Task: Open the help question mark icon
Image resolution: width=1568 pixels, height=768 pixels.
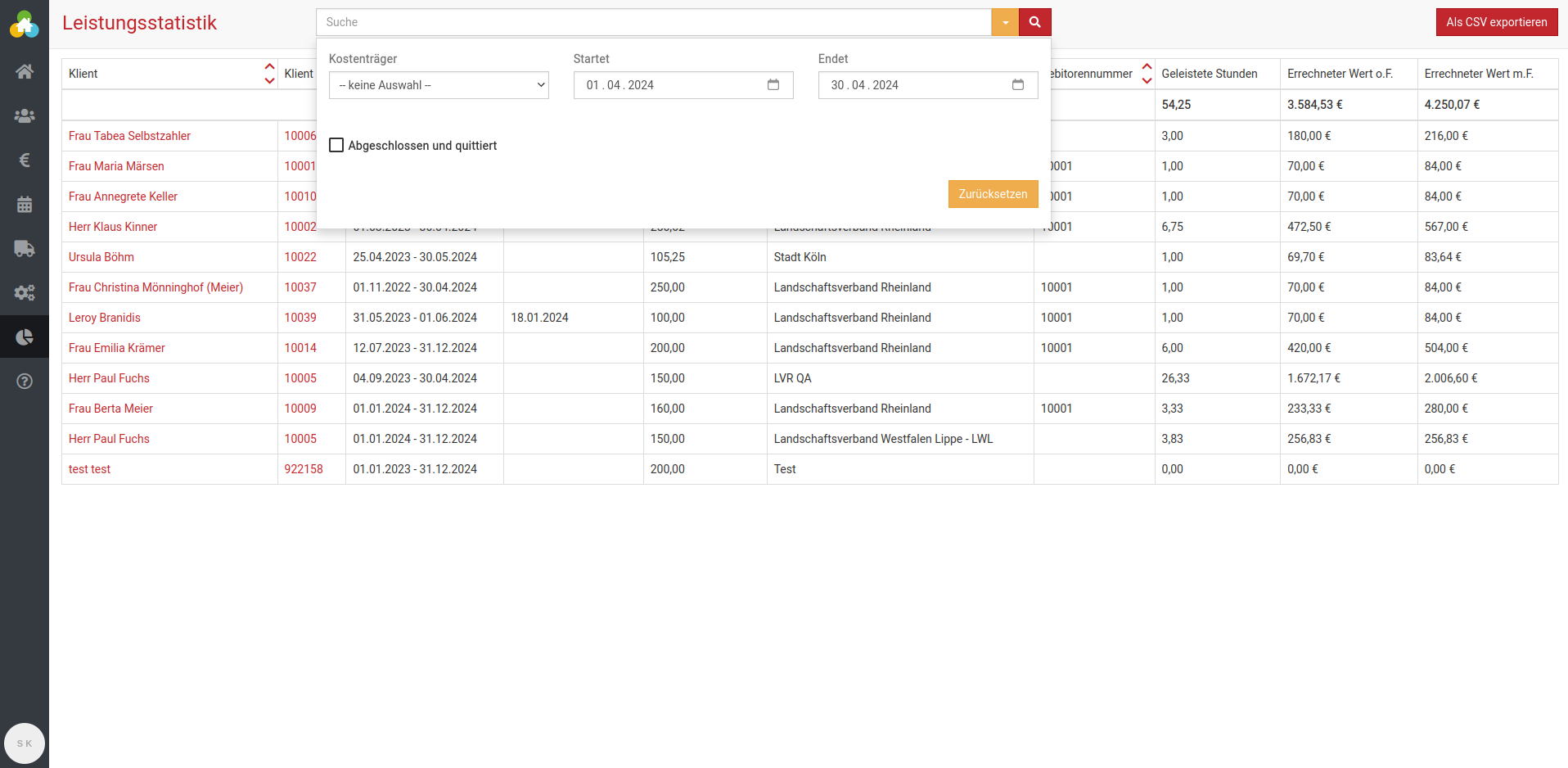Action: point(25,382)
